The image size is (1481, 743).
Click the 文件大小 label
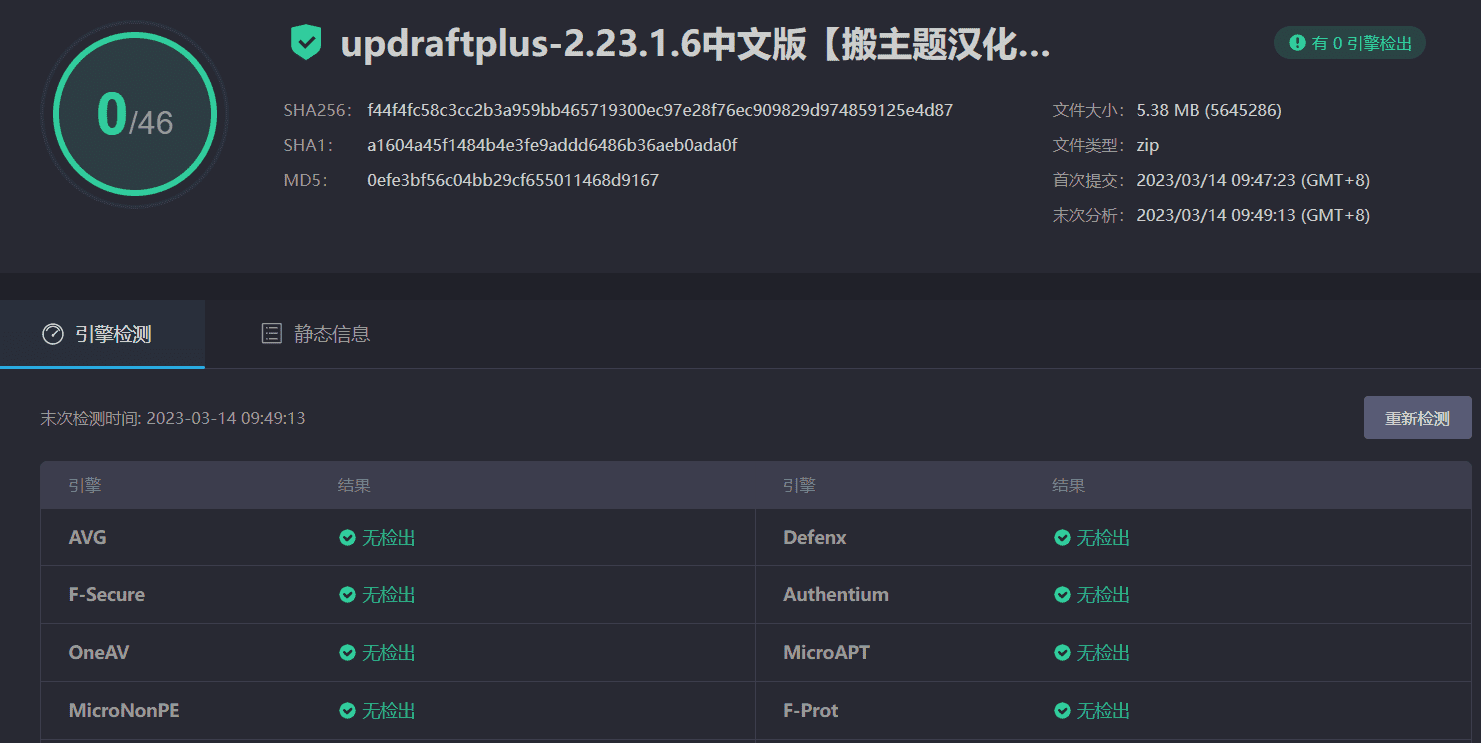[x=1089, y=110]
